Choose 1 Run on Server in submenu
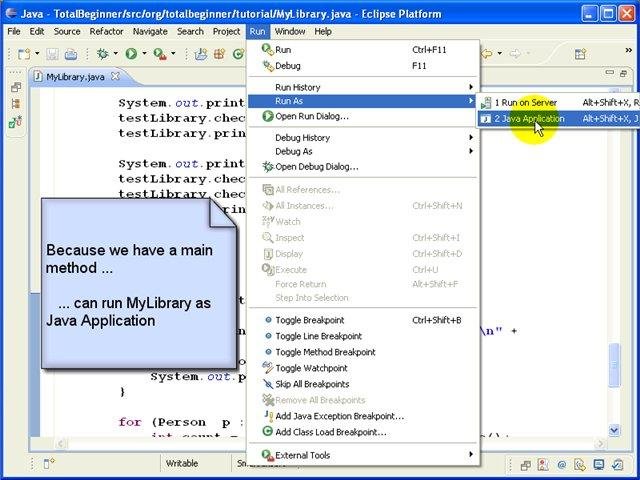Screen dimensions: 640x480 pyautogui.click(x=558, y=103)
